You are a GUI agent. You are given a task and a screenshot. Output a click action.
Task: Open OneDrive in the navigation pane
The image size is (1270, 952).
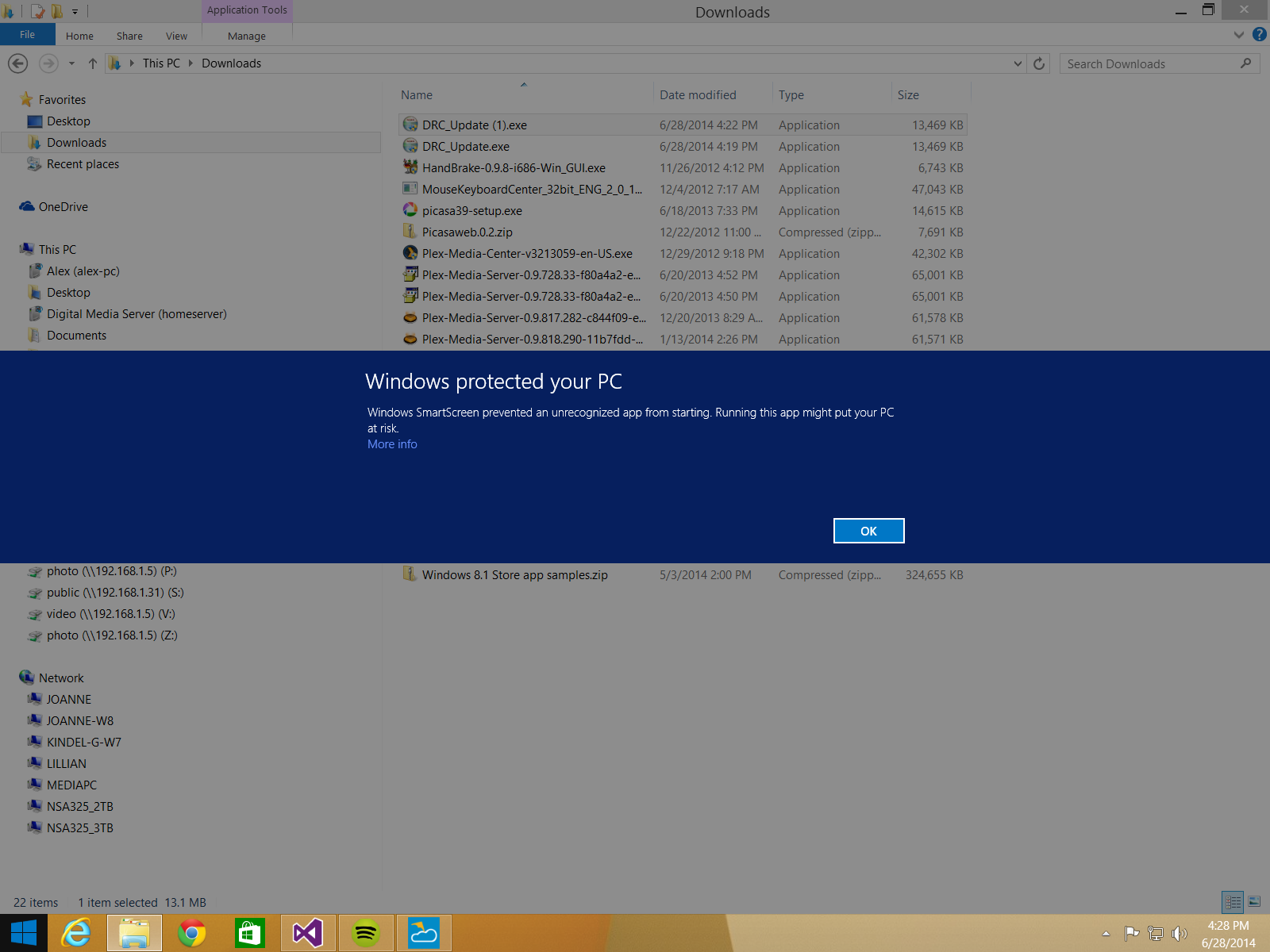(63, 207)
